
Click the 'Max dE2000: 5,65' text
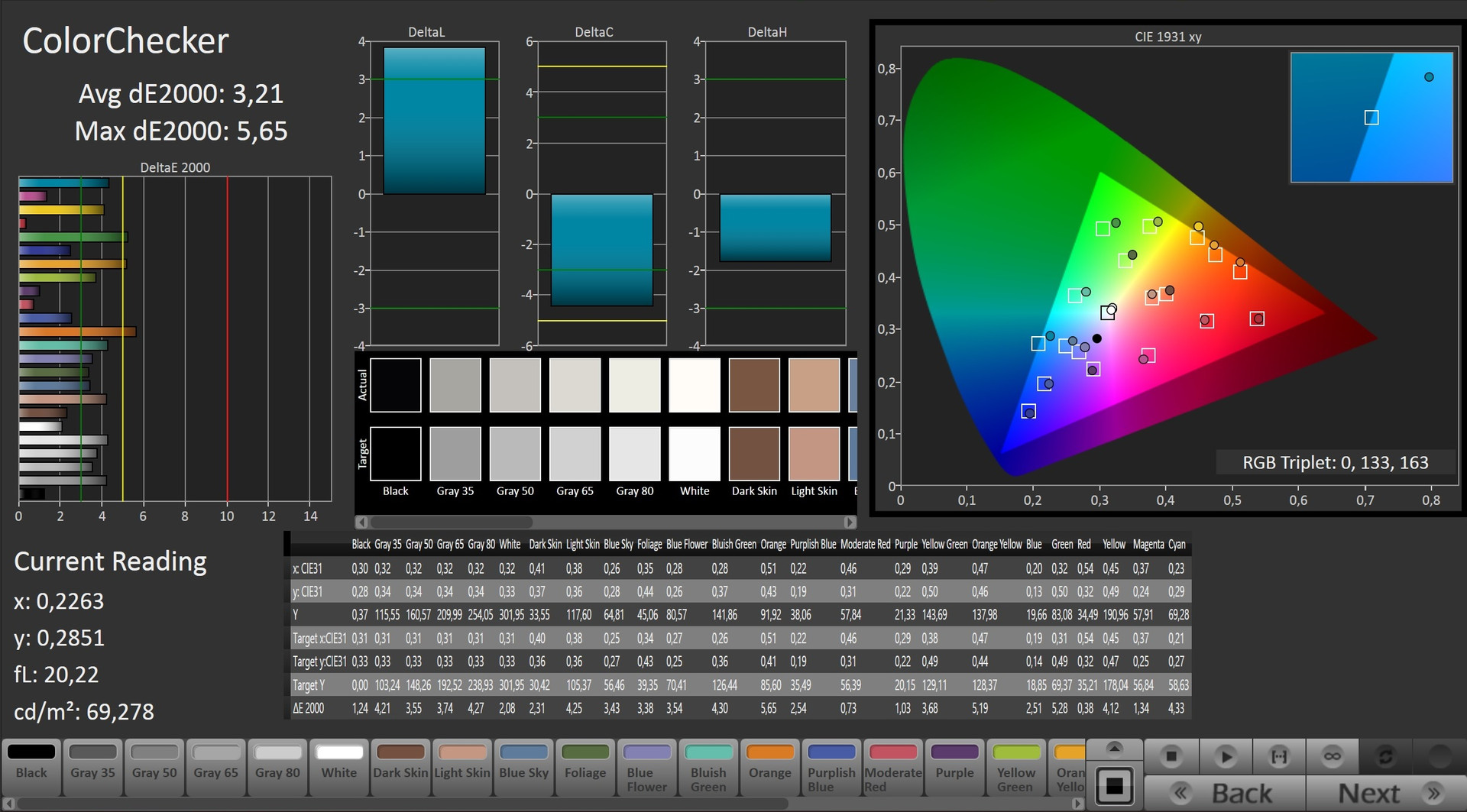click(x=181, y=131)
